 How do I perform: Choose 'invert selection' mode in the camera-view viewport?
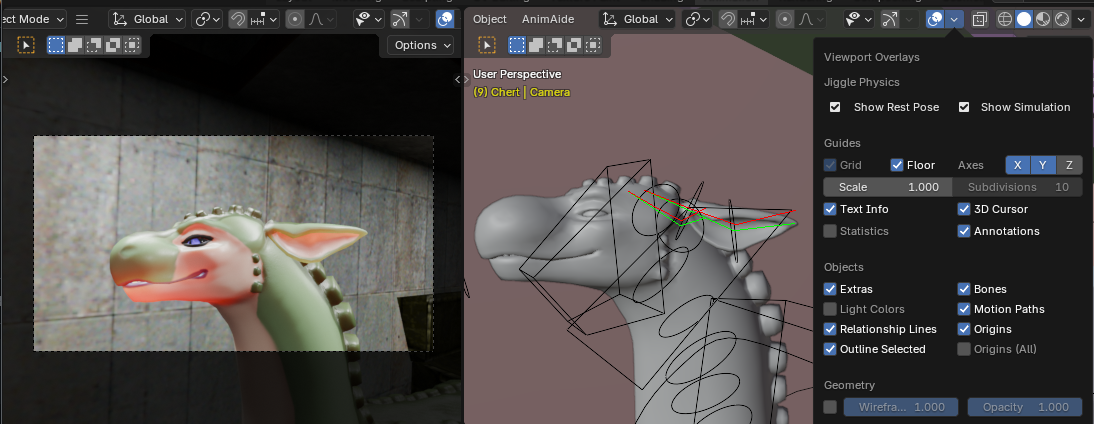[x=112, y=45]
